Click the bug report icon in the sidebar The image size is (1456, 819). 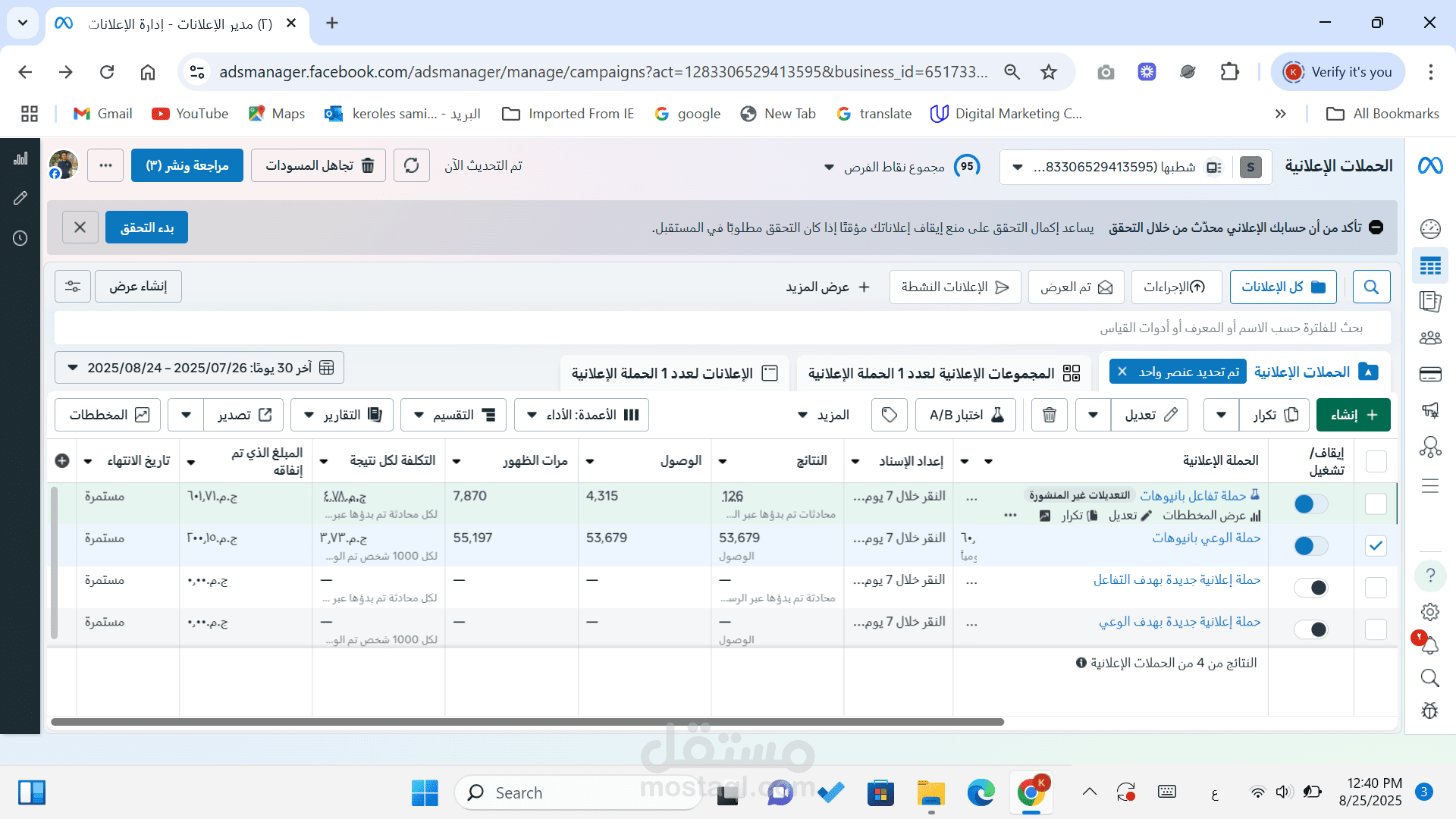(1430, 711)
